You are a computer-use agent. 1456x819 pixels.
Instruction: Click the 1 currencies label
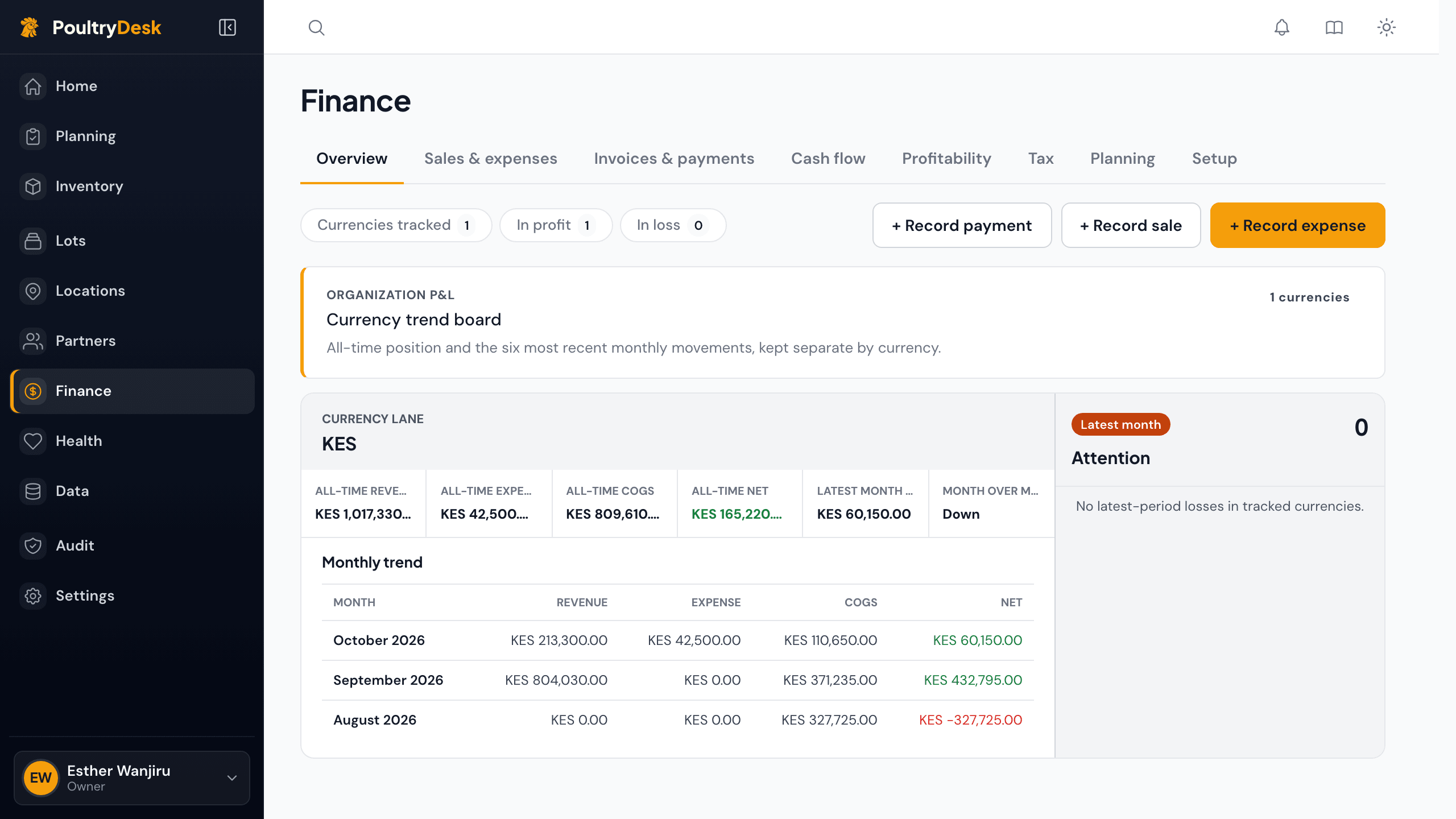tap(1309, 297)
